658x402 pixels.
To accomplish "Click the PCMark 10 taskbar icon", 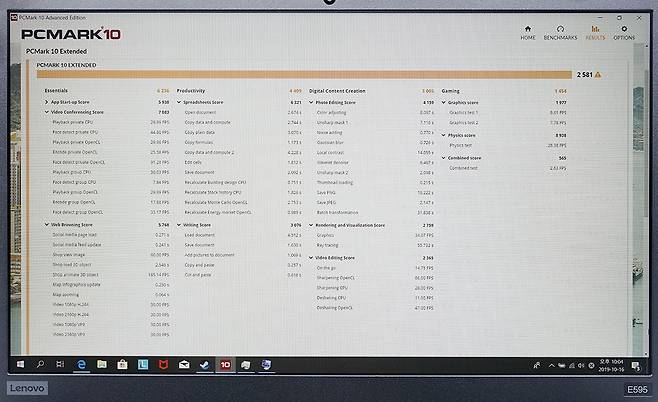I will tap(225, 365).
